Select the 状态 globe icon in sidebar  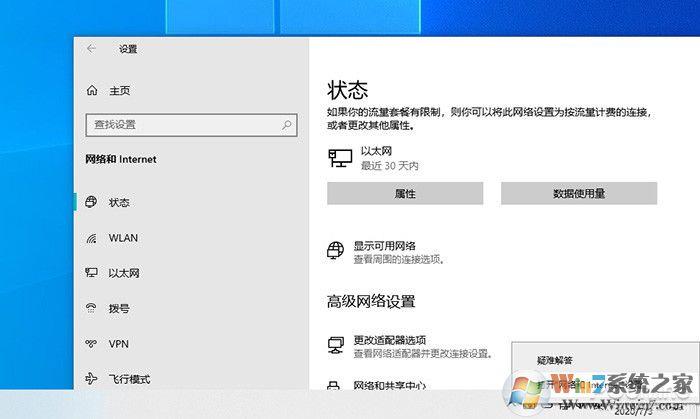tap(91, 202)
